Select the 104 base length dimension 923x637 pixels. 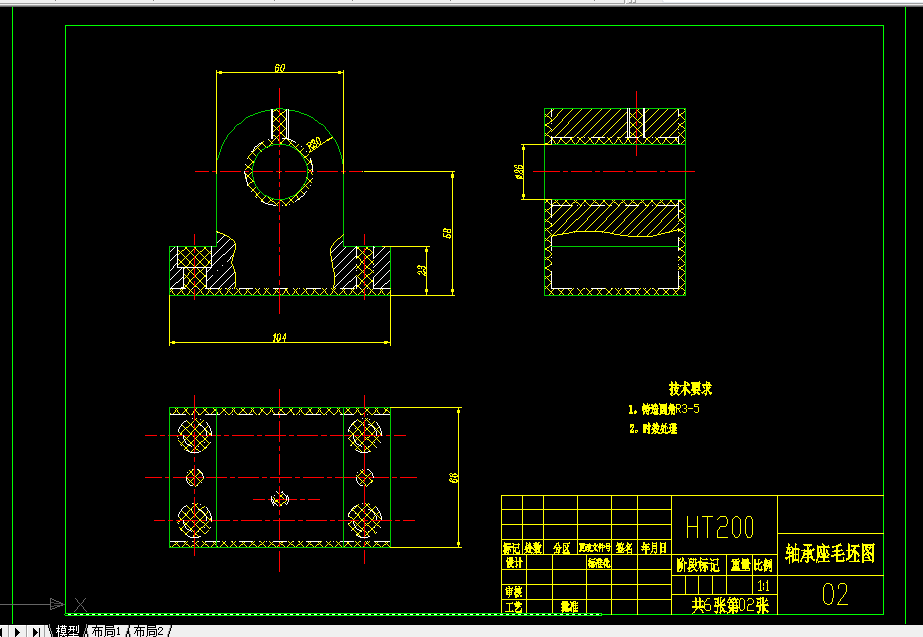pos(279,337)
